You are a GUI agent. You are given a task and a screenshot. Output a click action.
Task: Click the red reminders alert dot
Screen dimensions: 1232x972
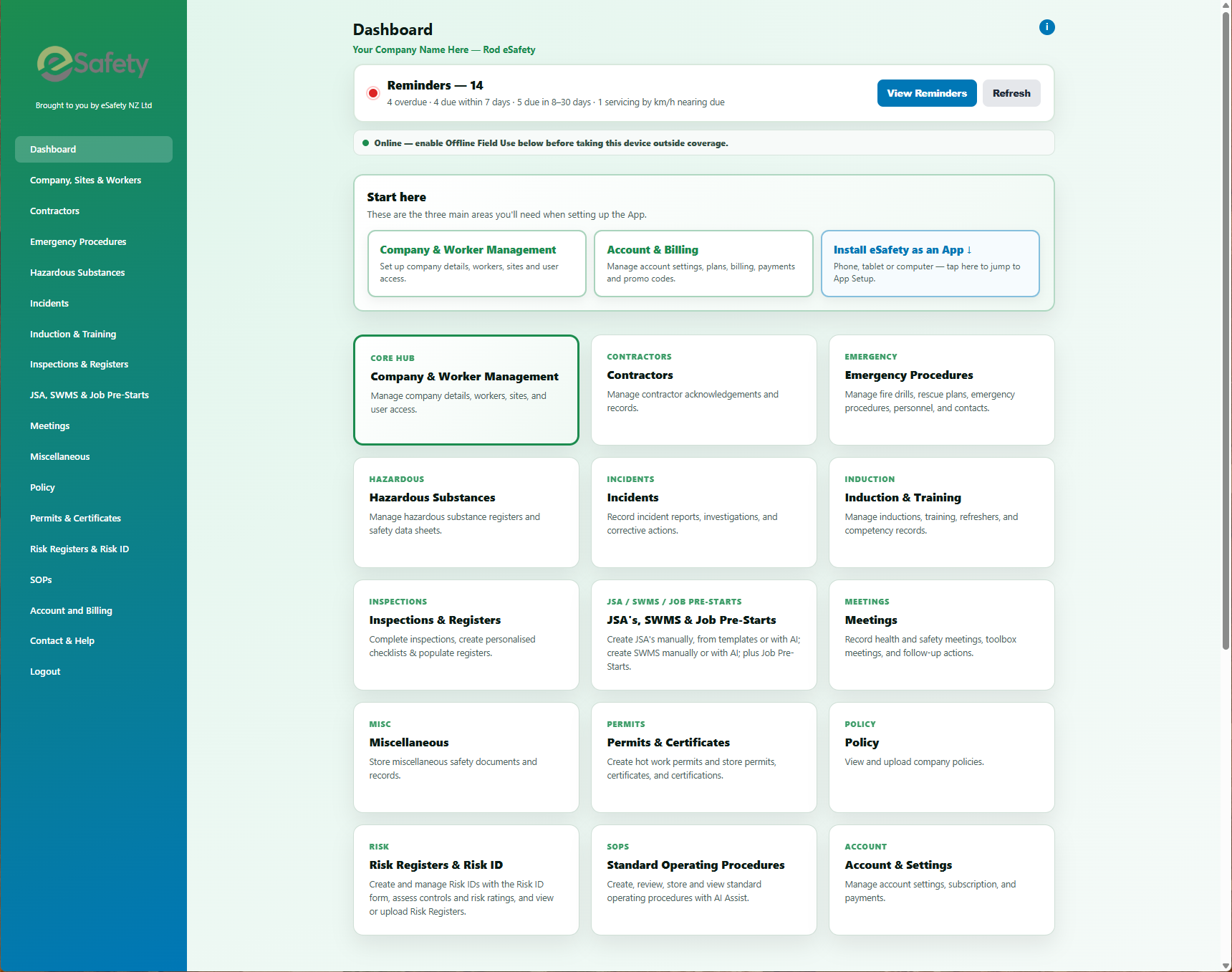(373, 93)
